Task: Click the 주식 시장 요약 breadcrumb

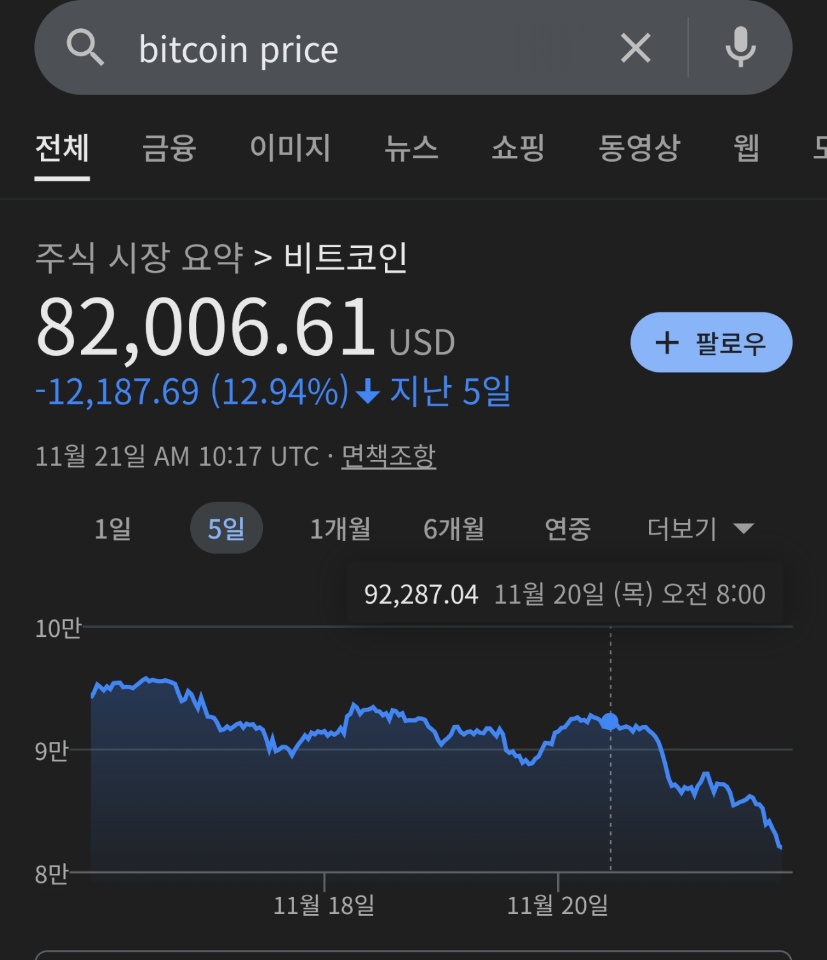Action: [x=139, y=258]
